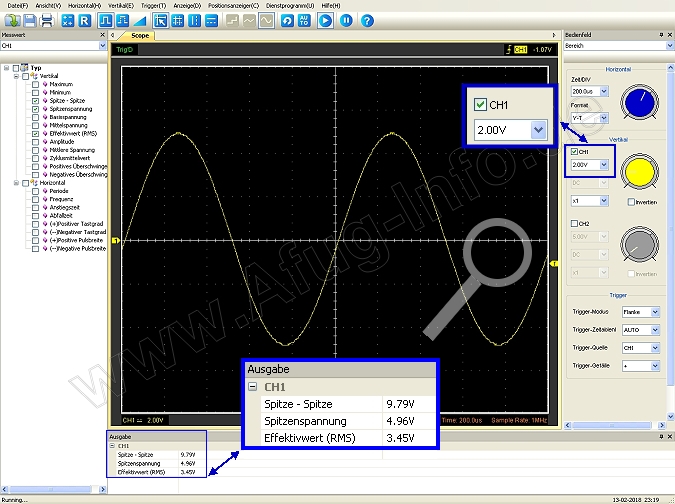Open the Trigger-Zeitablenkung AUTO dropdown

[x=655, y=330]
